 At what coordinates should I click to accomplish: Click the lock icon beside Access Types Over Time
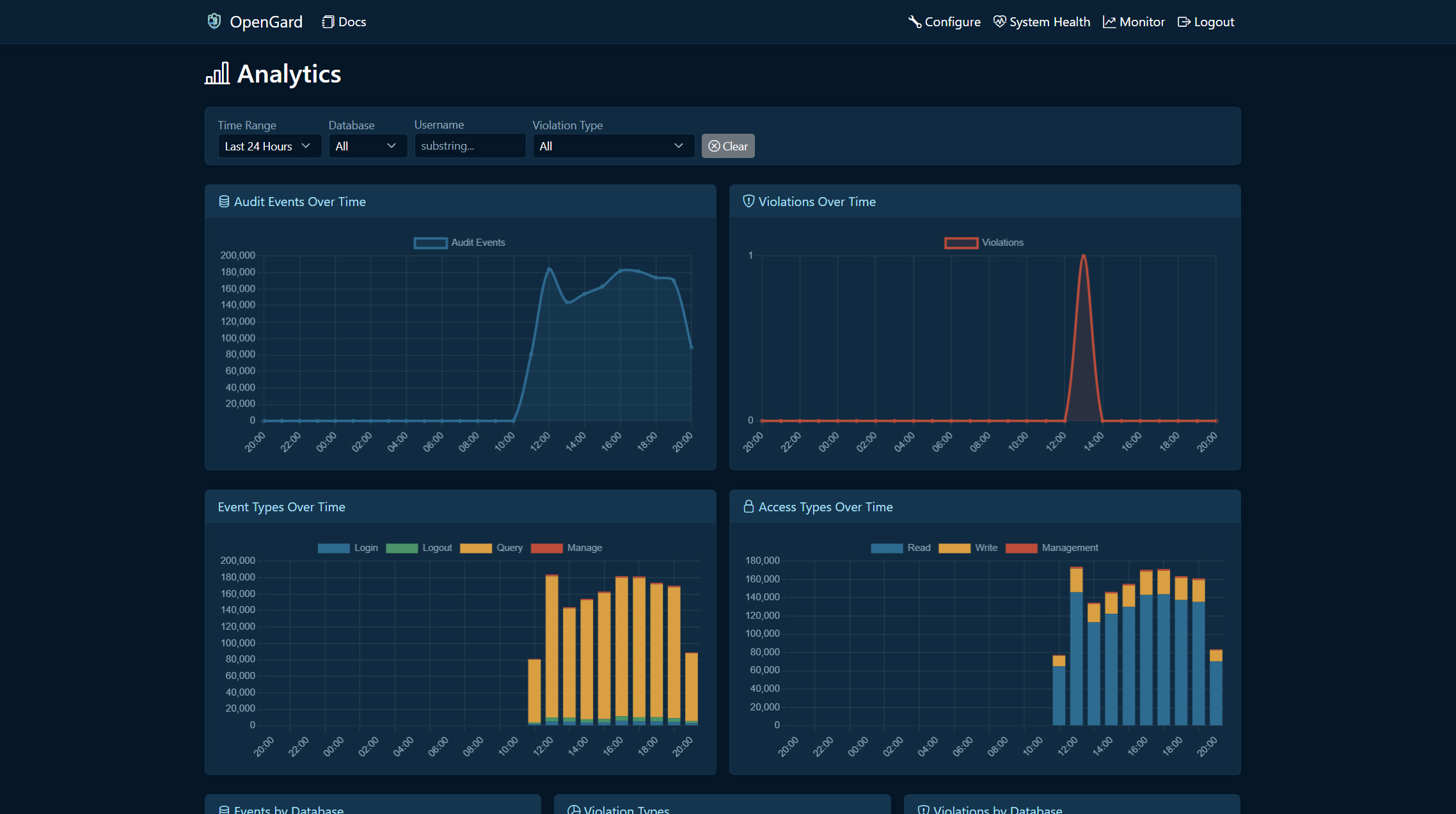pos(748,506)
